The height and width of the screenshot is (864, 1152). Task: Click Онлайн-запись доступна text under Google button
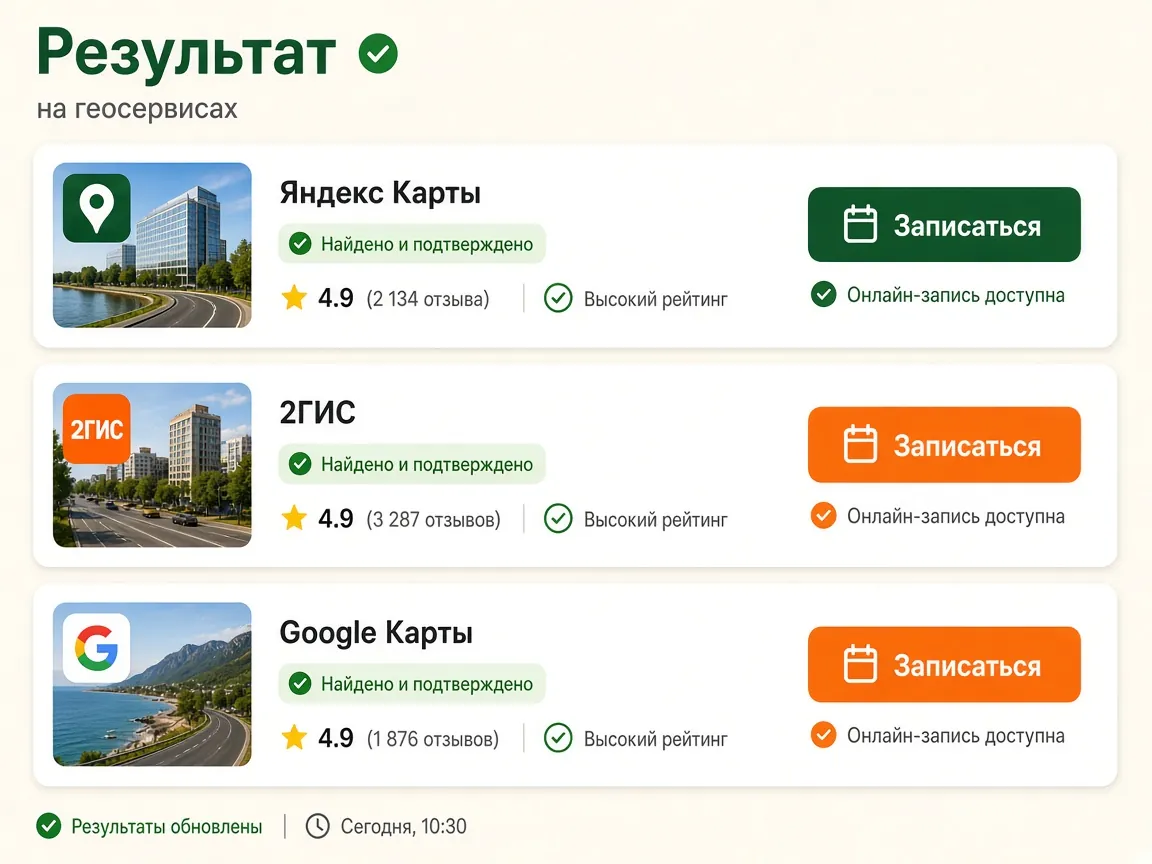click(955, 735)
